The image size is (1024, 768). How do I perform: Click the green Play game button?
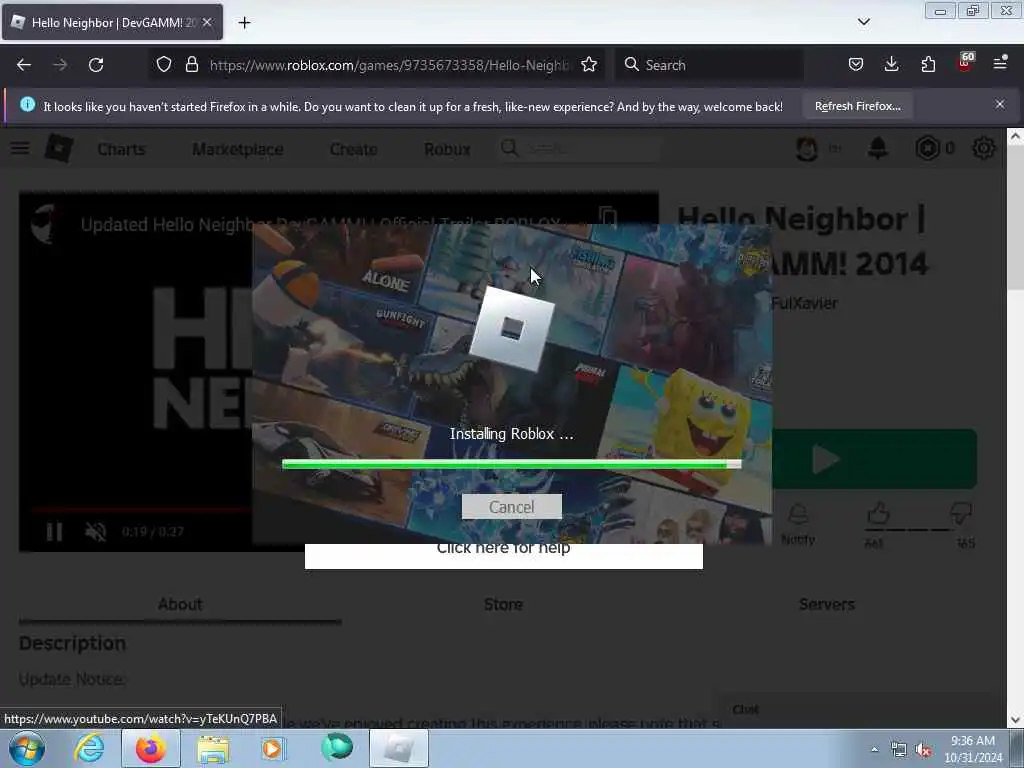tap(874, 459)
